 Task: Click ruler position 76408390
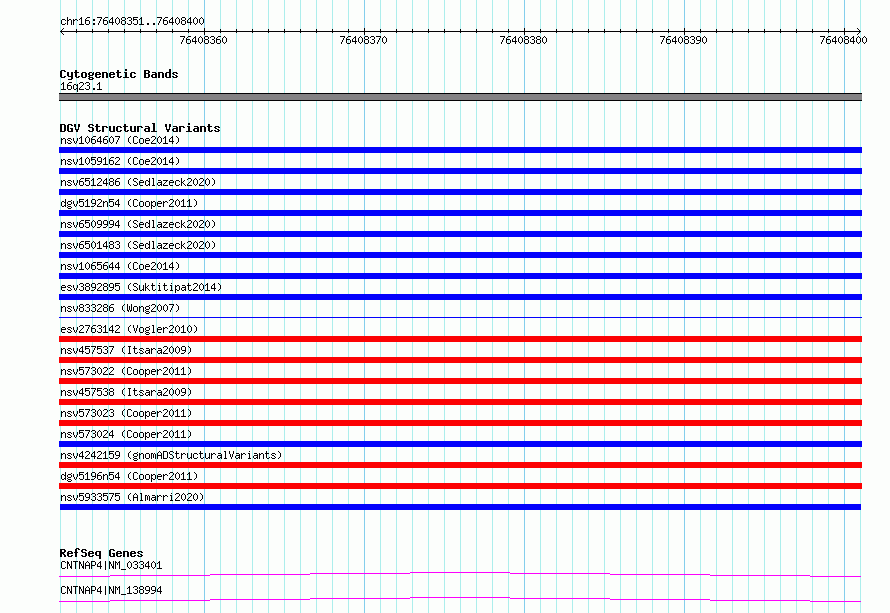click(x=683, y=40)
